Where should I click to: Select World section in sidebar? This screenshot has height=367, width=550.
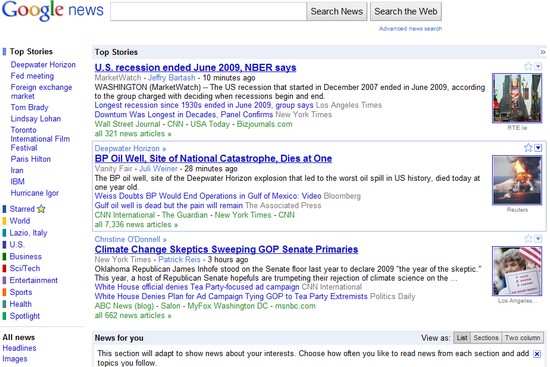(20, 221)
